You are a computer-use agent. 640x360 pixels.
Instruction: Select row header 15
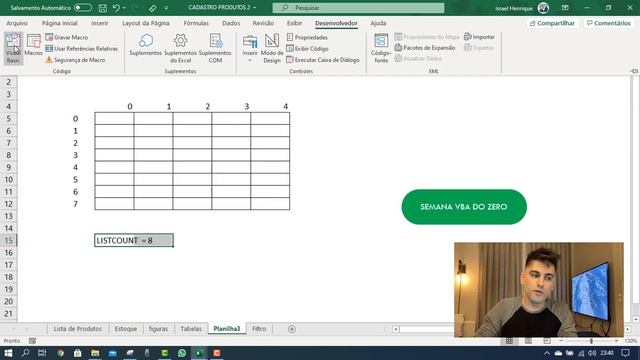pyautogui.click(x=9, y=240)
